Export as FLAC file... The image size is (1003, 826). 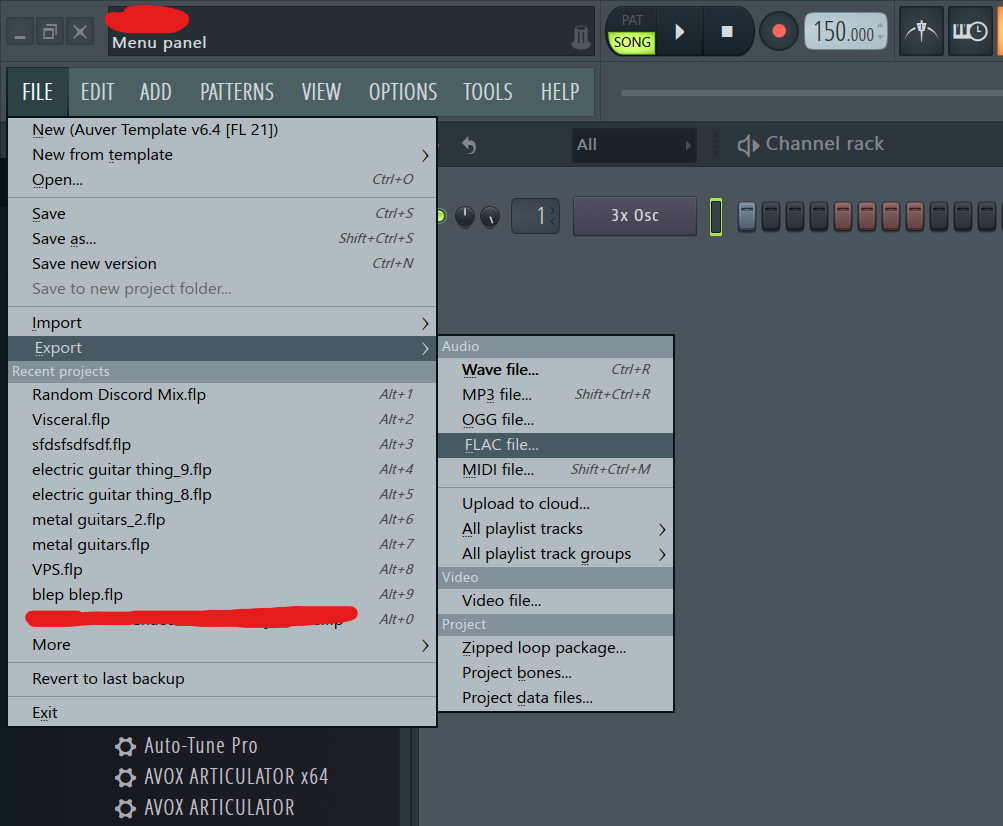pos(555,445)
